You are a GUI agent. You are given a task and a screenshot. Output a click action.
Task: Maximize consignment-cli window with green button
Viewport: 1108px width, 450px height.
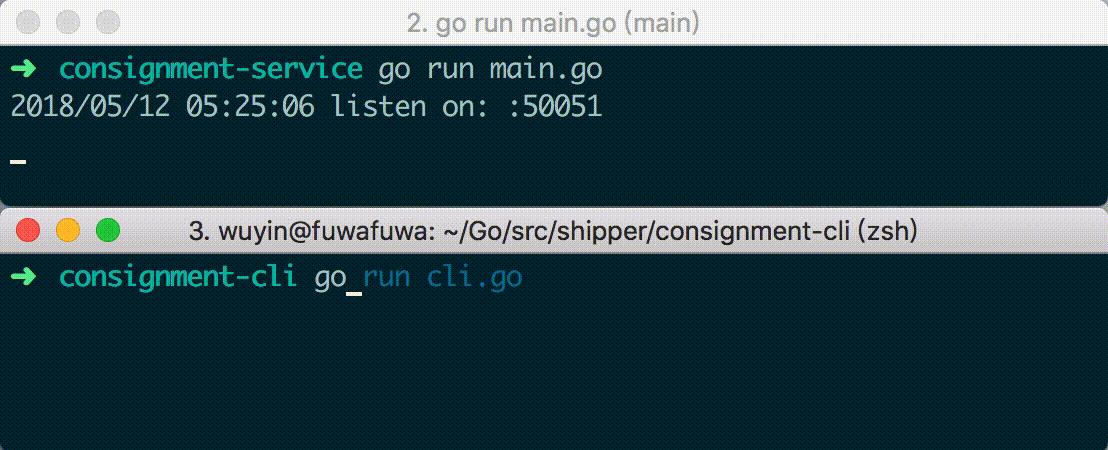(x=107, y=230)
